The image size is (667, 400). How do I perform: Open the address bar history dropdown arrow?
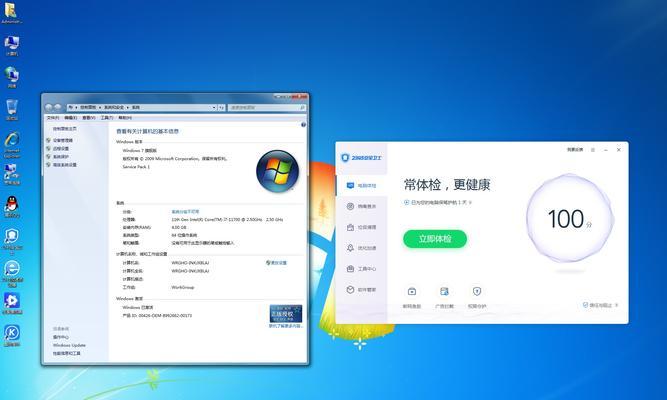point(214,108)
